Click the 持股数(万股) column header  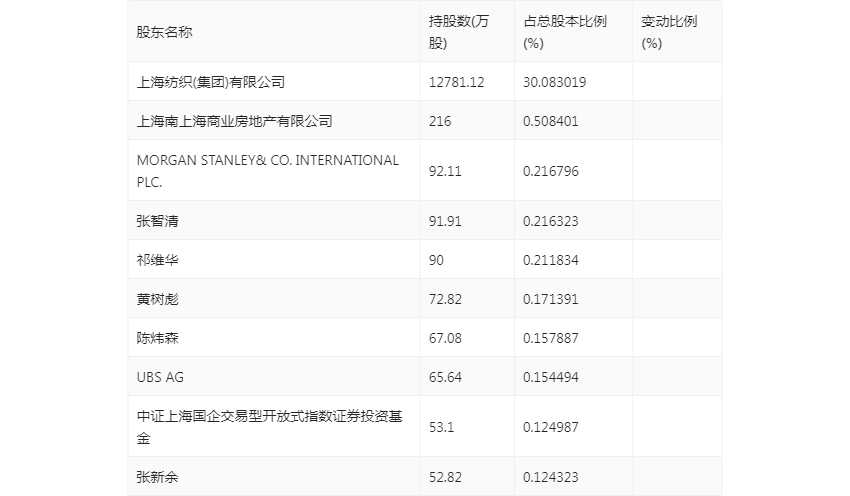coord(459,33)
